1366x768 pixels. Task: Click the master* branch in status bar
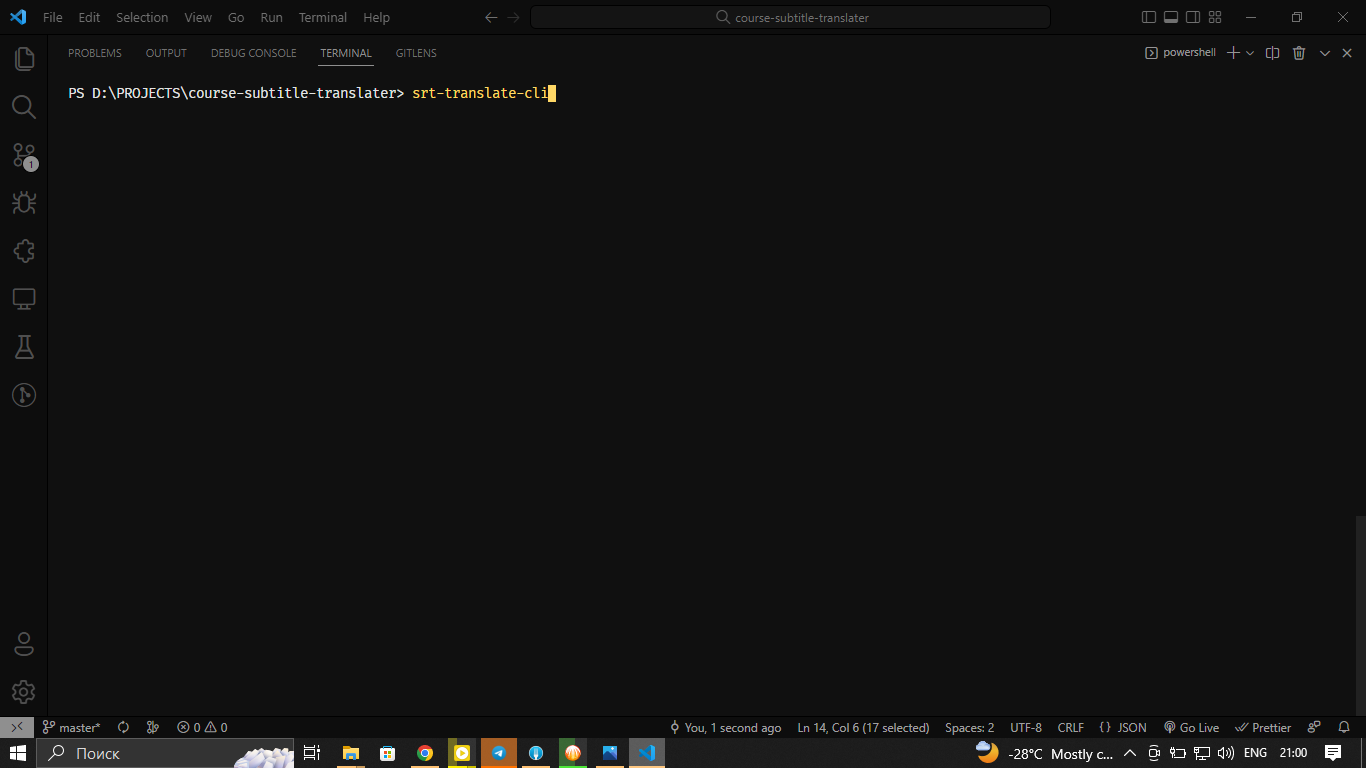click(71, 727)
